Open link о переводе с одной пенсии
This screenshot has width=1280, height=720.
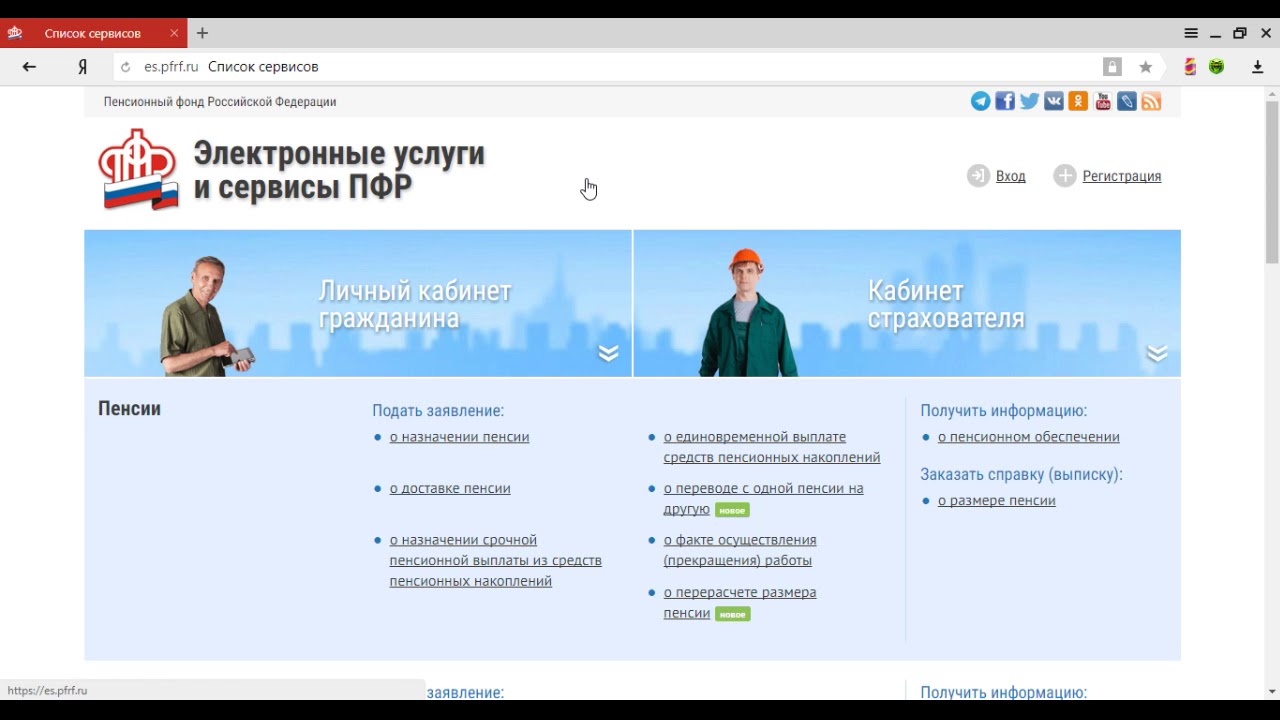tap(763, 498)
